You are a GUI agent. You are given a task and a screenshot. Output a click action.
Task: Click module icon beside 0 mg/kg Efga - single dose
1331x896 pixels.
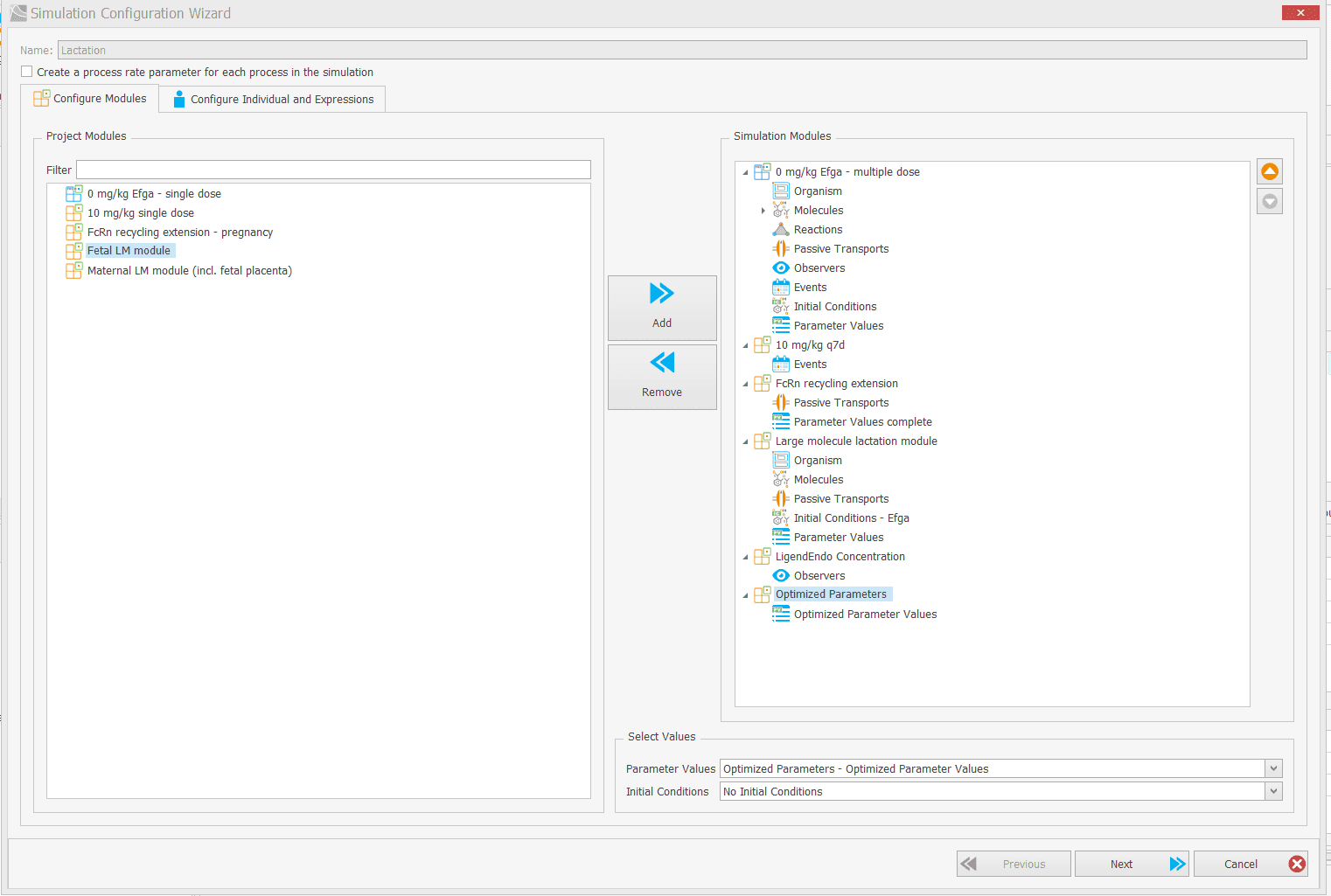tap(74, 193)
